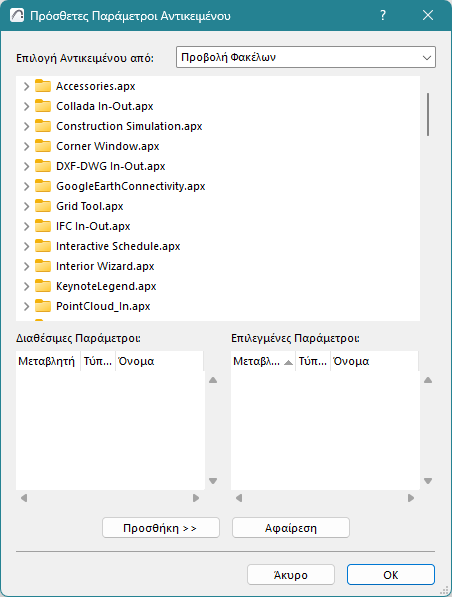452x597 pixels.
Task: Expand the Accessories.apx folder
Action: tap(26, 86)
